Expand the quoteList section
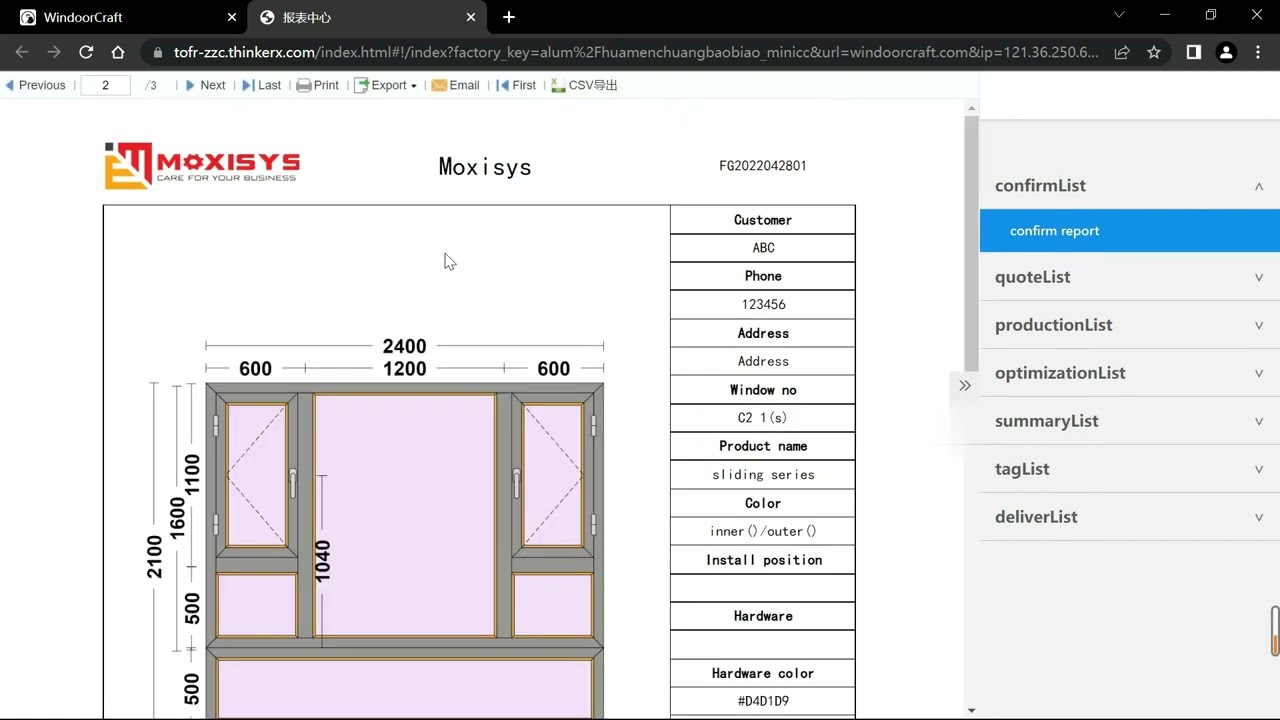 pos(1130,277)
